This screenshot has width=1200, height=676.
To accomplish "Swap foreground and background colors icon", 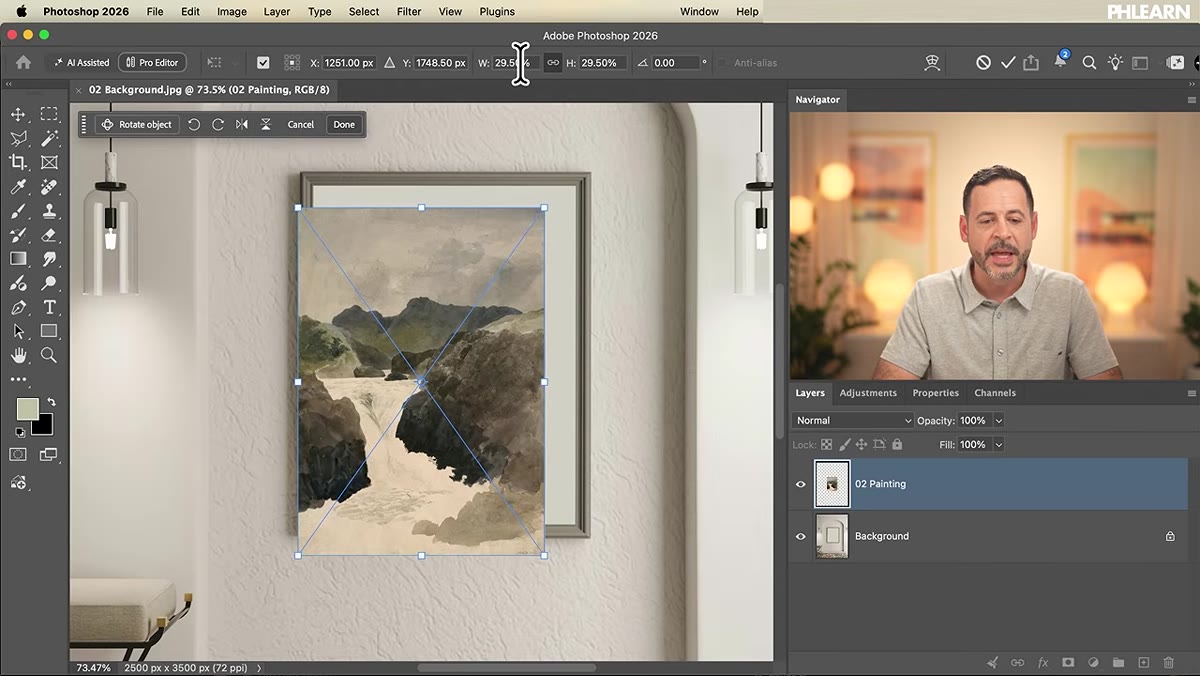I will (x=51, y=402).
